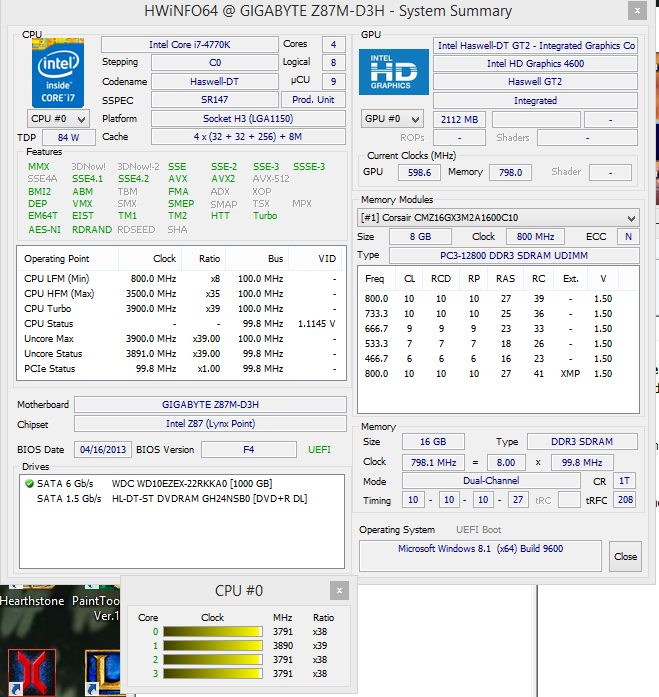Click the Microsoft Windows 8.1 OS field
This screenshot has height=697, width=659.
click(x=480, y=556)
